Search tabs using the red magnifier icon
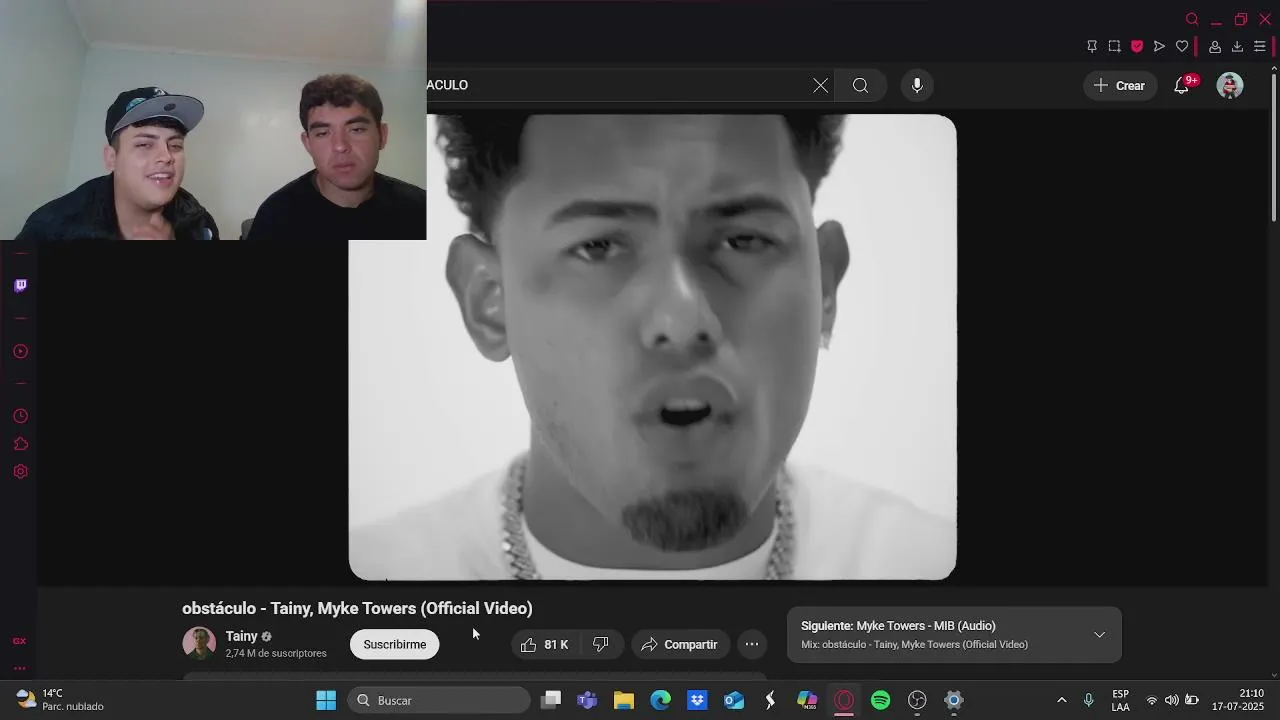1280x720 pixels. pos(1192,19)
